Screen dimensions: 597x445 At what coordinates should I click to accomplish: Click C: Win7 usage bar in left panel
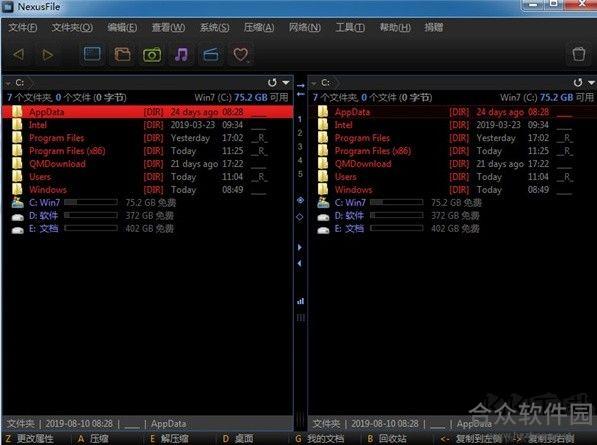click(91, 202)
